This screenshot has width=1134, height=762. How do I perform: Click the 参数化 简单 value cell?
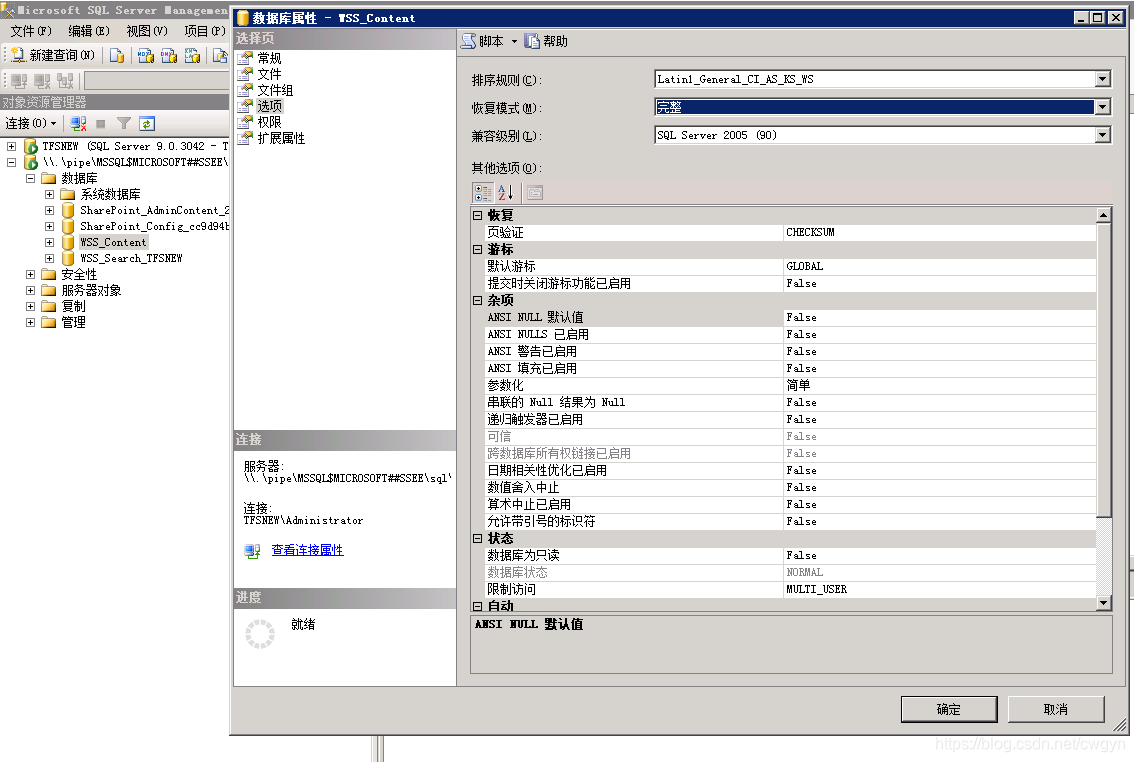[x=939, y=385]
